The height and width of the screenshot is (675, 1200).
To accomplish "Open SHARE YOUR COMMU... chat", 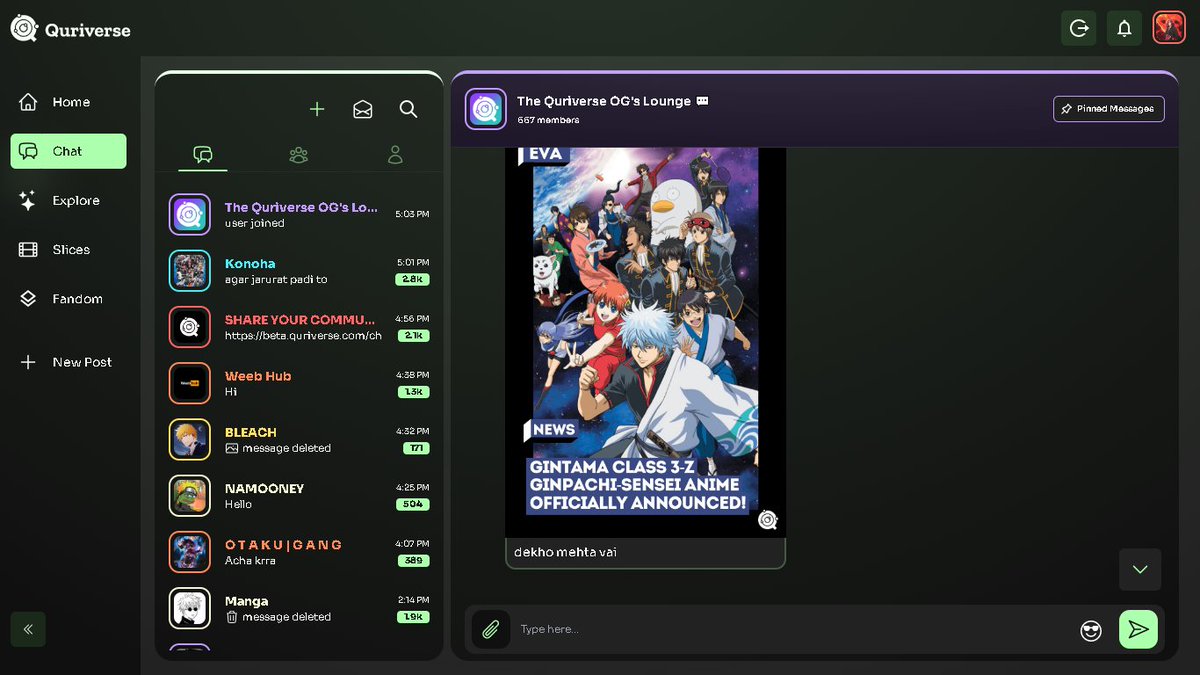I will [x=299, y=327].
